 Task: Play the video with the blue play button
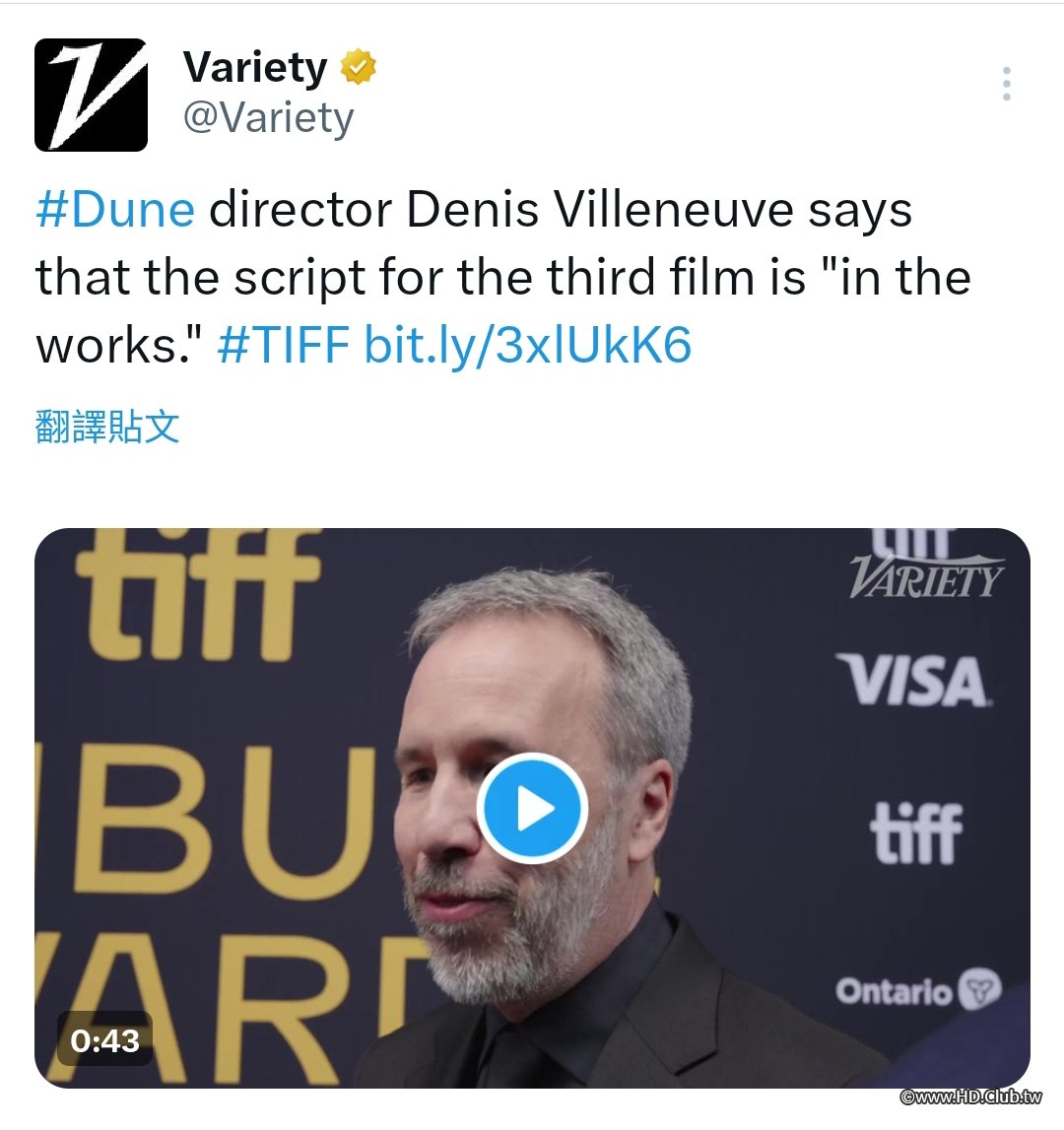coord(532,808)
